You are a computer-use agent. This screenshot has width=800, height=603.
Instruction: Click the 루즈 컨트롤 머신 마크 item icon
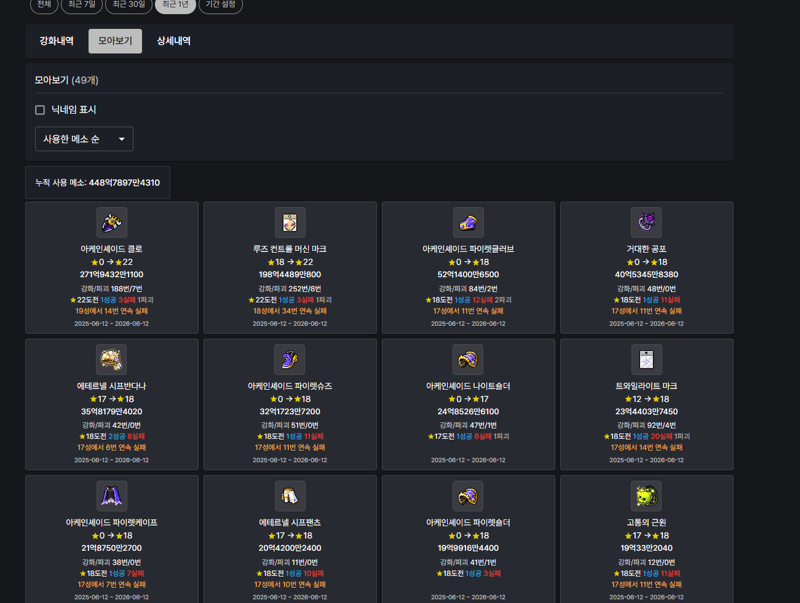[x=290, y=222]
